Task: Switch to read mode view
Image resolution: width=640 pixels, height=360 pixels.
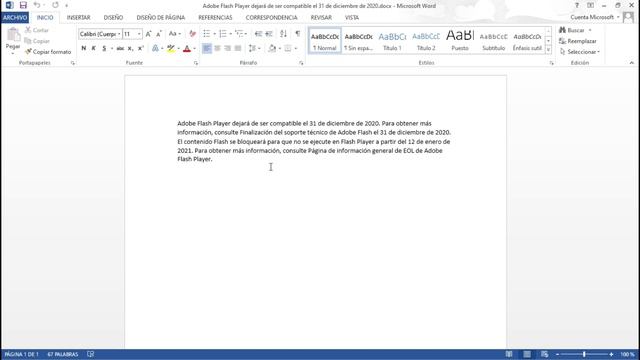Action: [509, 354]
